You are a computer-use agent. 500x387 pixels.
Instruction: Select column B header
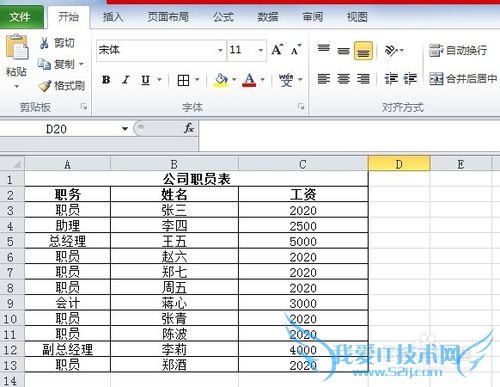coord(174,164)
